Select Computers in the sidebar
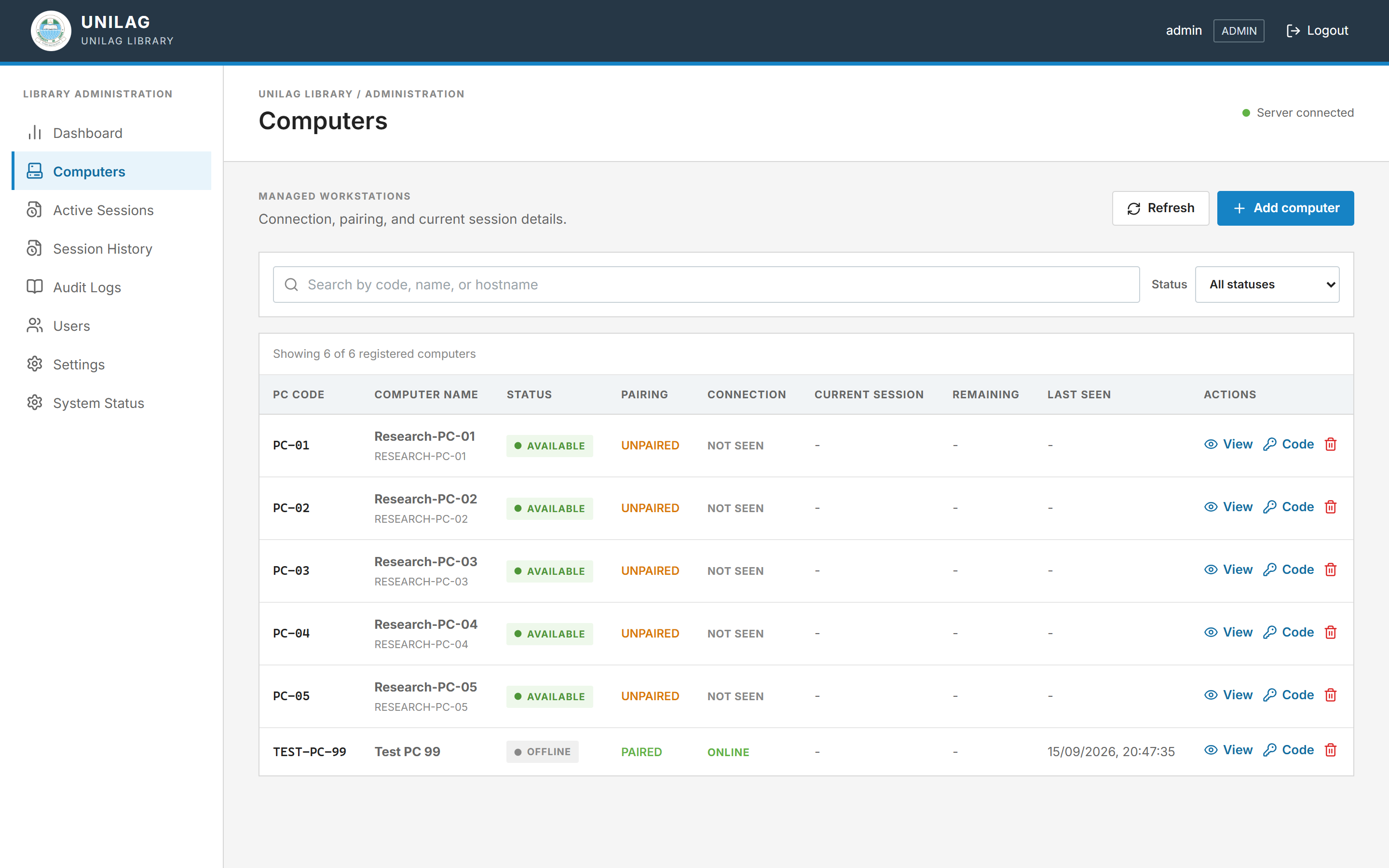This screenshot has height=868, width=1389. (x=111, y=171)
